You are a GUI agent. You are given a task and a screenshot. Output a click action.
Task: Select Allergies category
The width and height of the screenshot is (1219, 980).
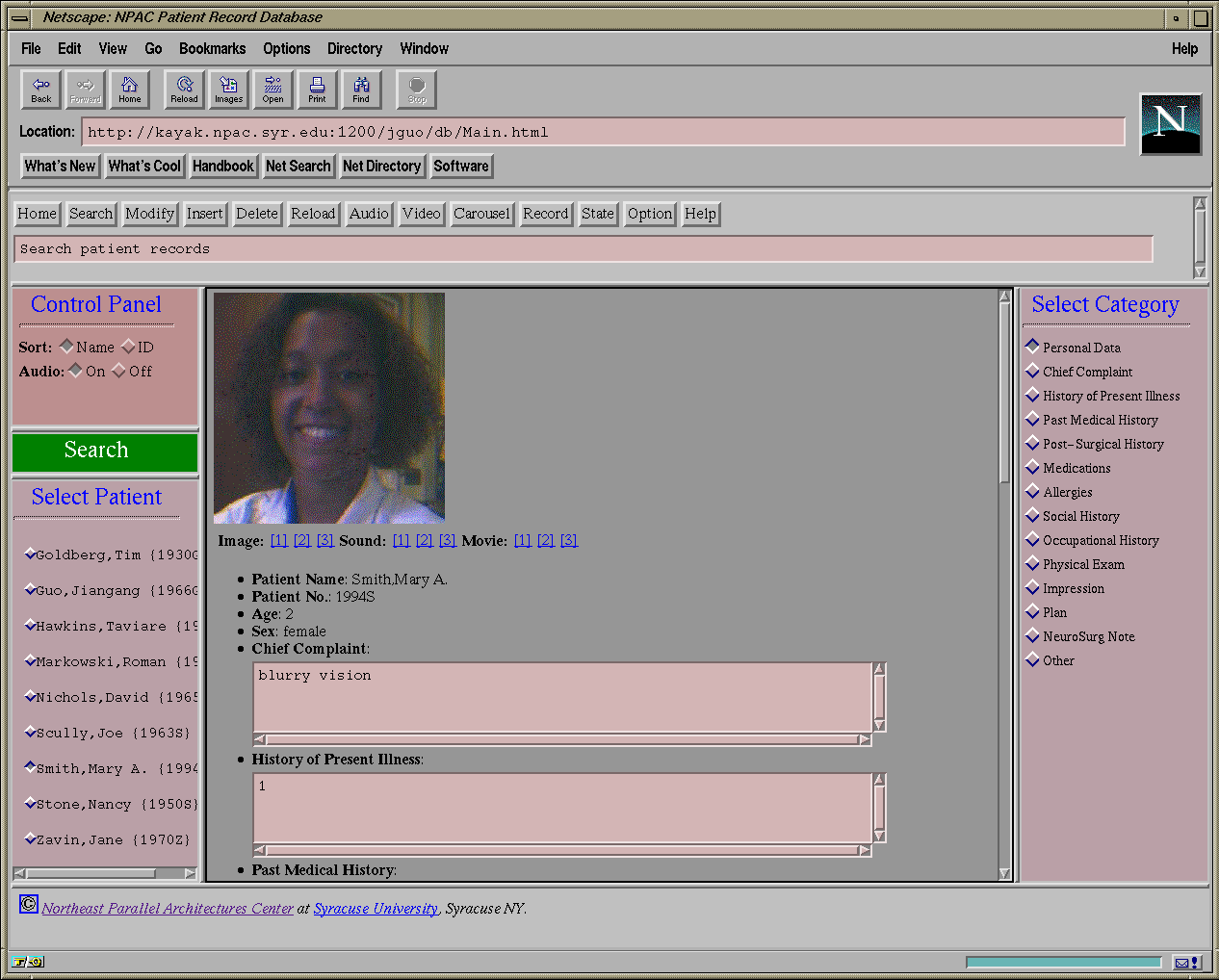point(1032,491)
